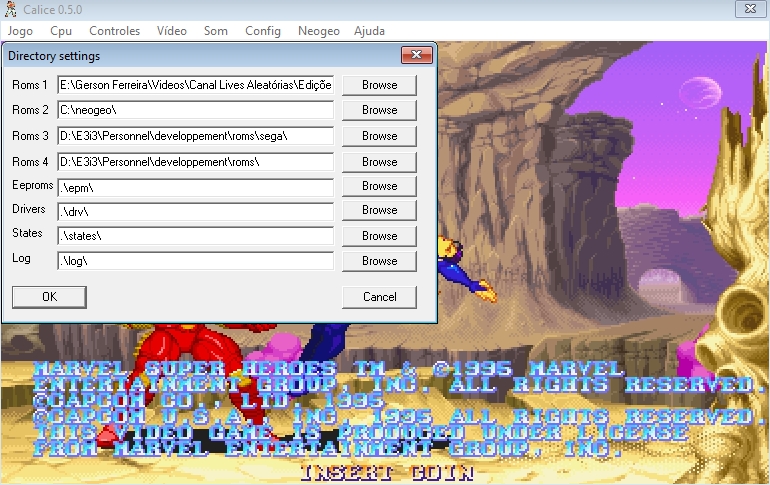770x485 pixels.
Task: Open the Controles menu
Action: pyautogui.click(x=114, y=31)
